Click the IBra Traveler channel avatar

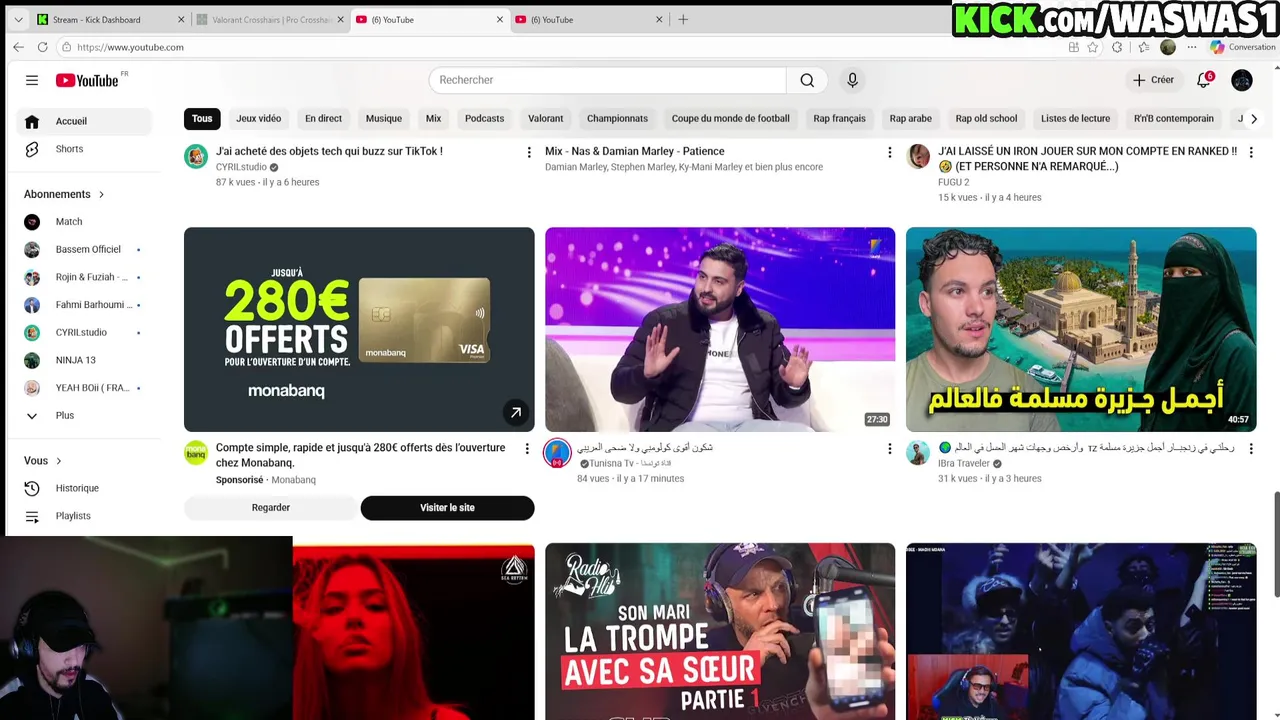918,453
